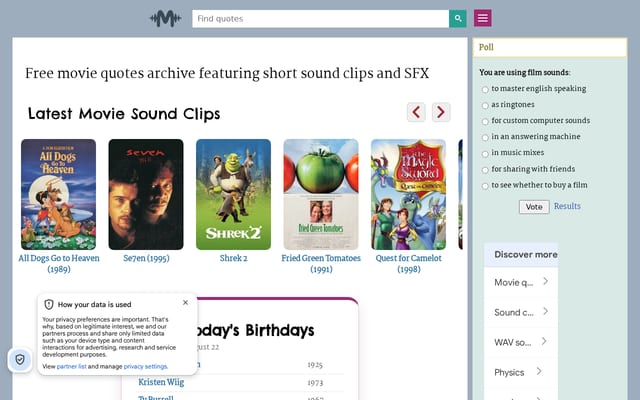This screenshot has width=640, height=400.
Task: Select 'to see whether to buy a film'
Action: coord(485,186)
